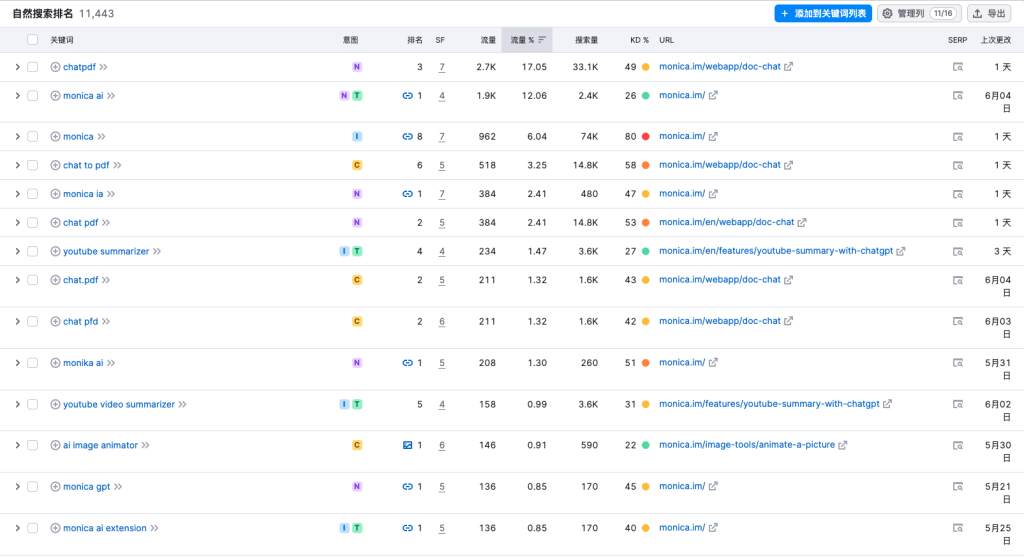Viewport: 1024px width, 558px height.
Task: Add monica gpt keyword plus icon
Action: [x=56, y=487]
